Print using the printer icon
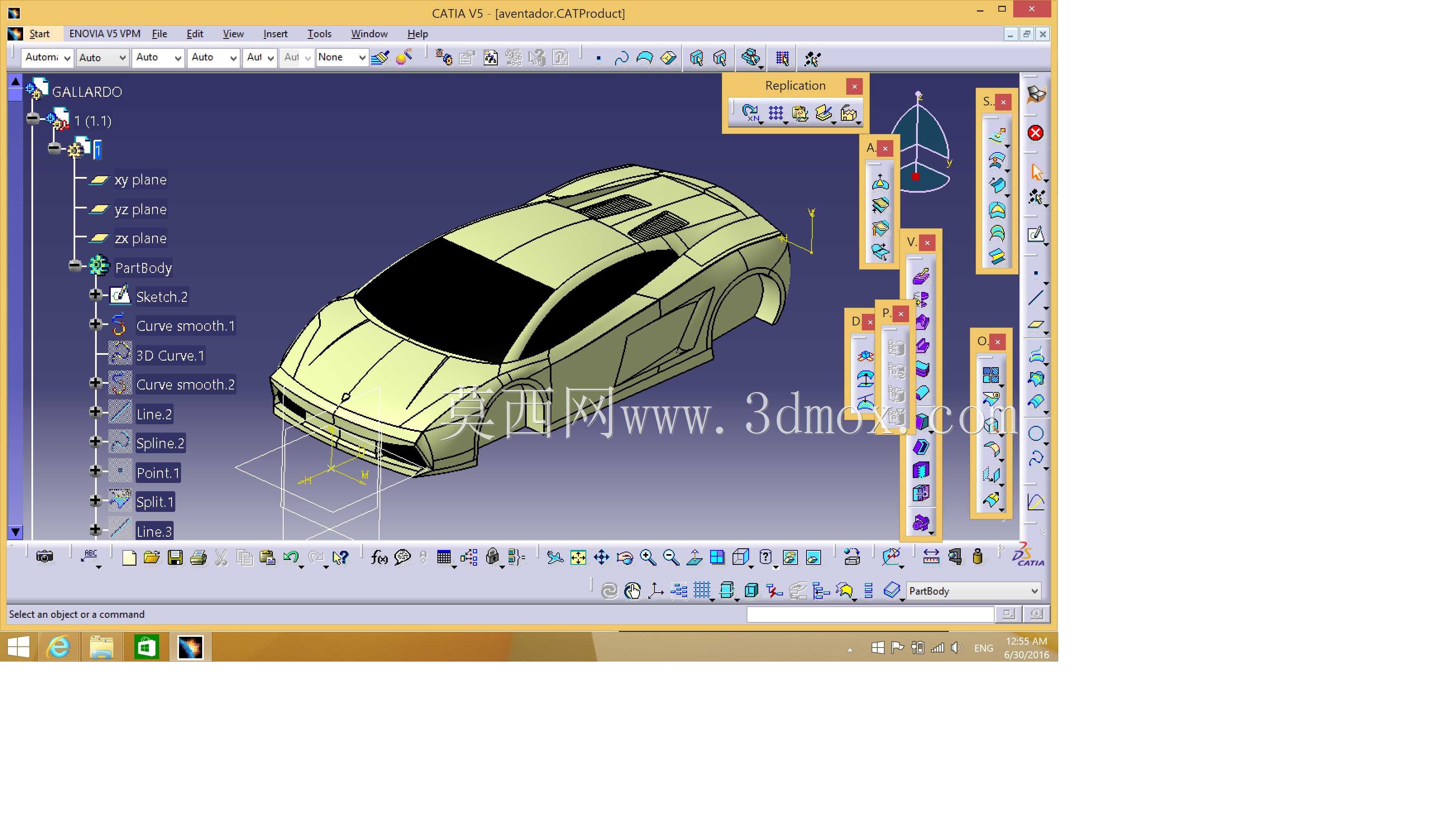 pyautogui.click(x=198, y=557)
